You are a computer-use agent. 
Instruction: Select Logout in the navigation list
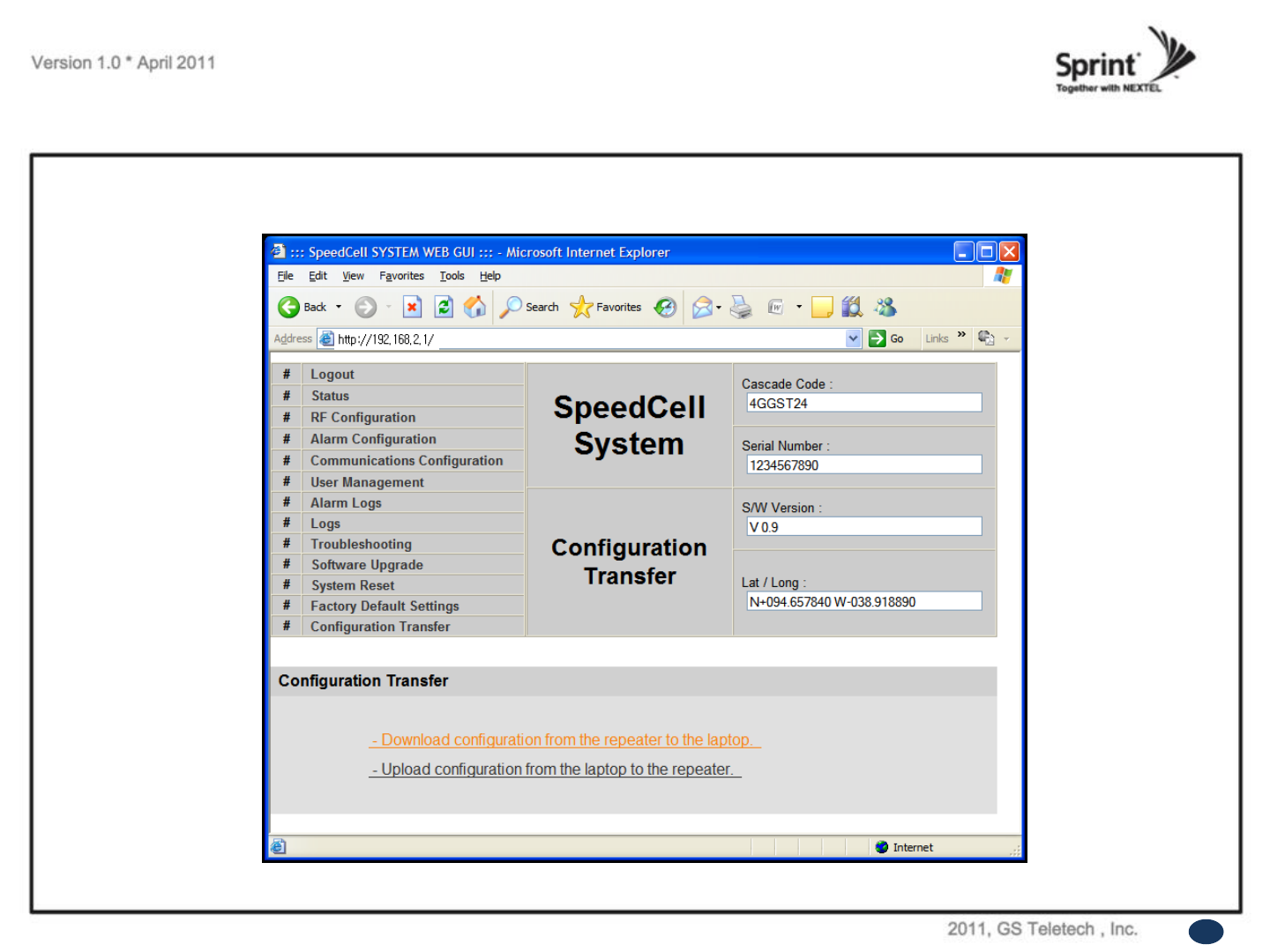pyautogui.click(x=332, y=375)
